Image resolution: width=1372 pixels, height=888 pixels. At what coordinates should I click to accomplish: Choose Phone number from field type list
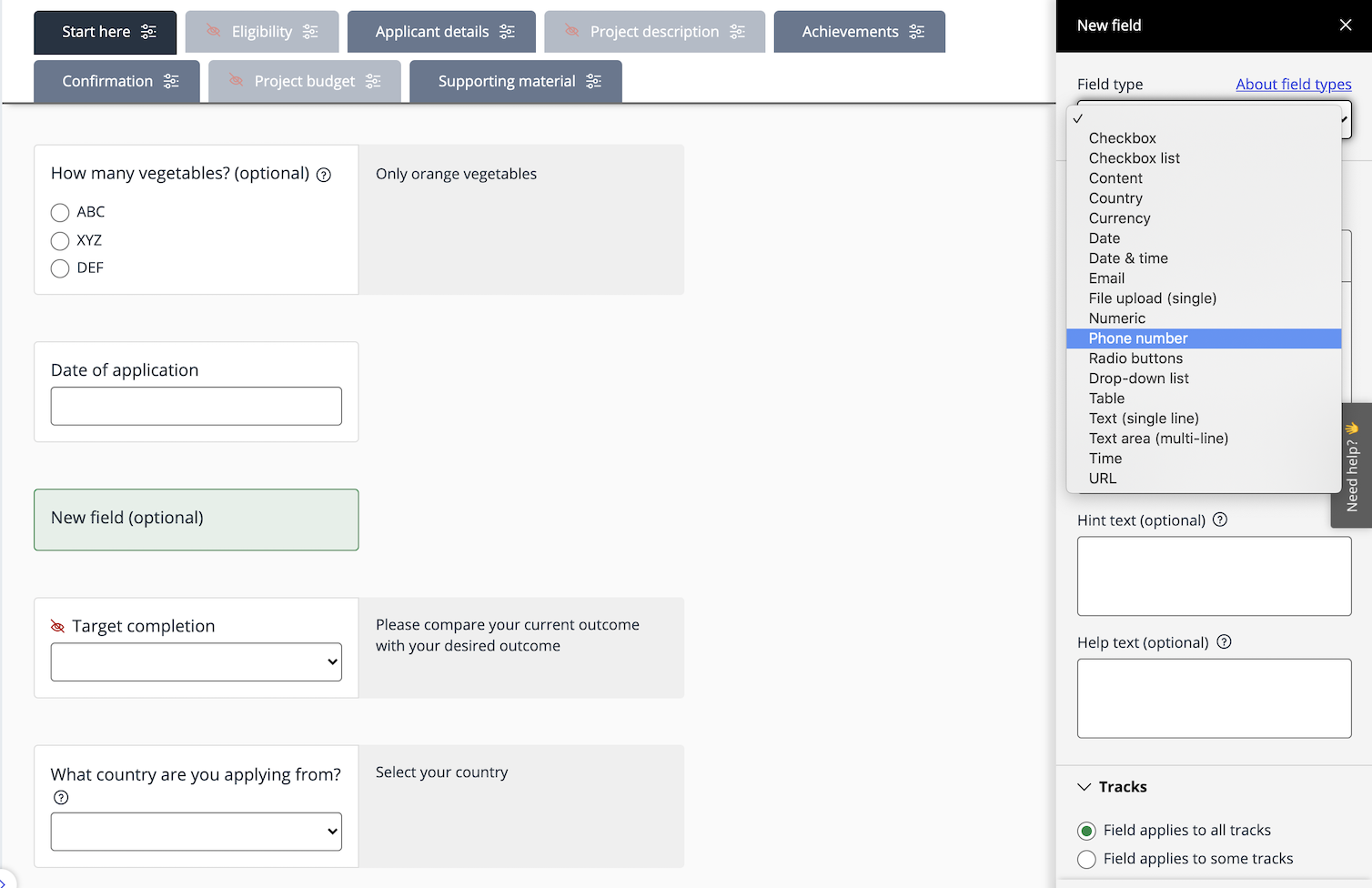point(1138,338)
